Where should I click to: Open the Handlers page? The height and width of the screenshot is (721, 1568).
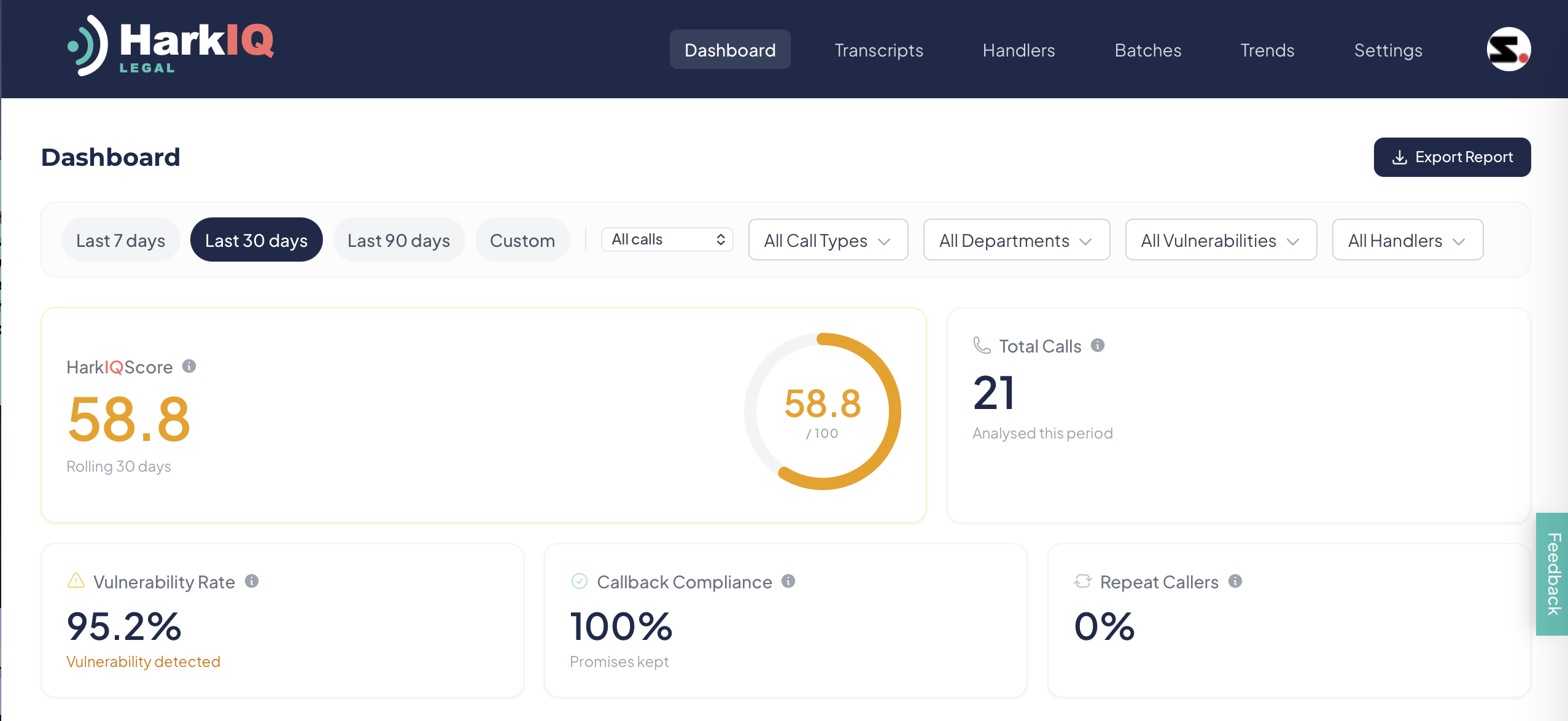pyautogui.click(x=1019, y=50)
